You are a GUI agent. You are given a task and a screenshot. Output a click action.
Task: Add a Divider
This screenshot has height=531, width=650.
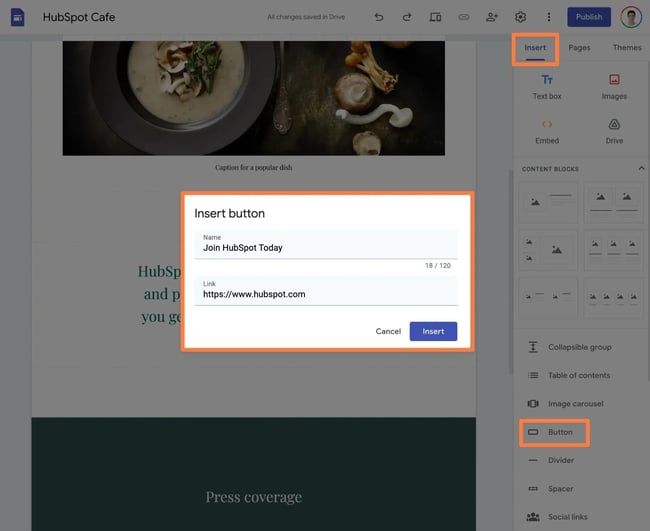pyautogui.click(x=551, y=460)
